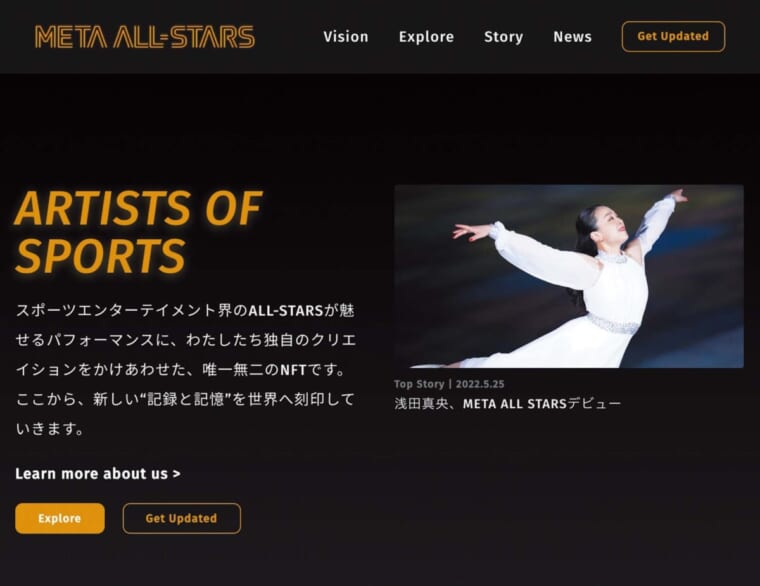Image resolution: width=760 pixels, height=586 pixels.
Task: Open the figure skater story thumbnail
Action: [569, 276]
